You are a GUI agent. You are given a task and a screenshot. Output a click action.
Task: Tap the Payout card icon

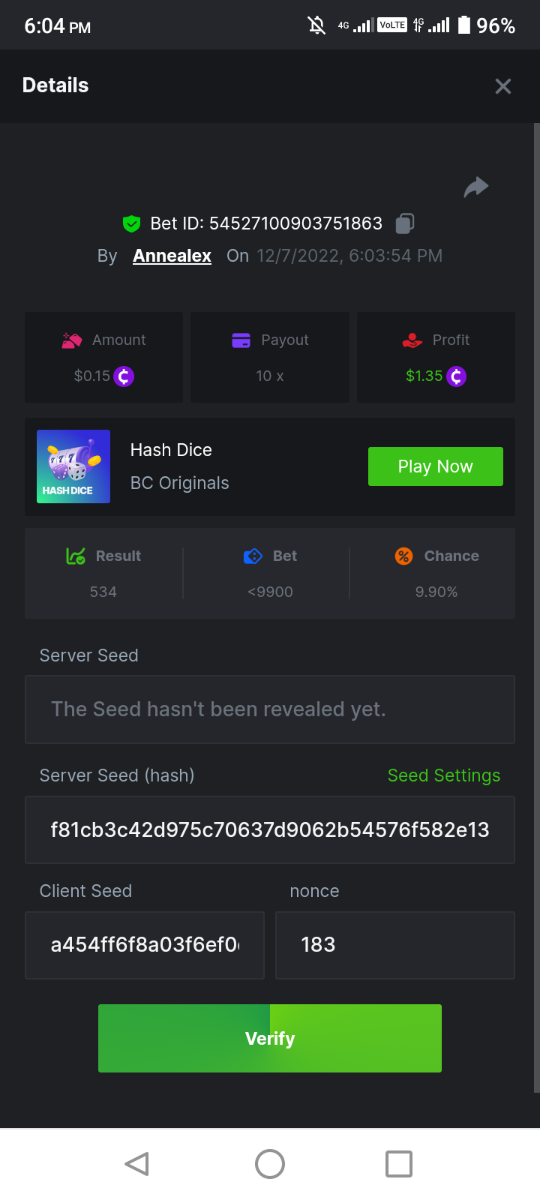coord(240,340)
